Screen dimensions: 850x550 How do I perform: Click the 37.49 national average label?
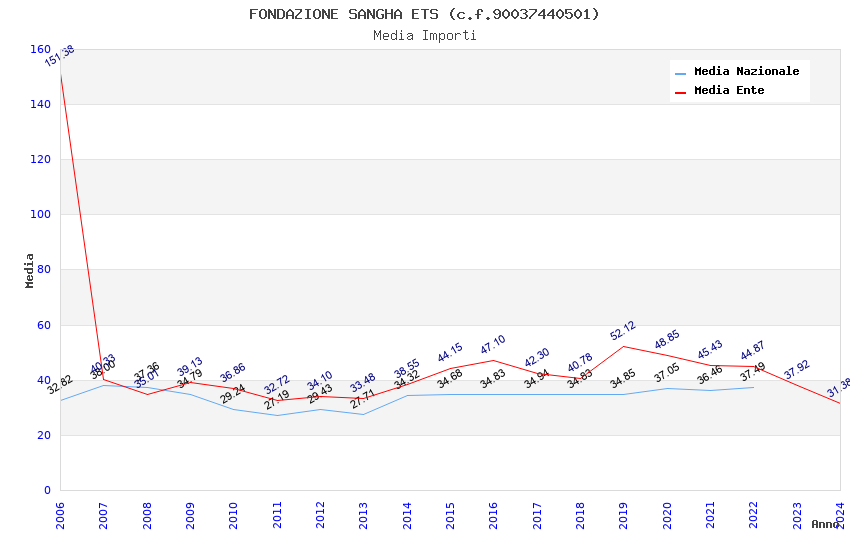pyautogui.click(x=752, y=372)
